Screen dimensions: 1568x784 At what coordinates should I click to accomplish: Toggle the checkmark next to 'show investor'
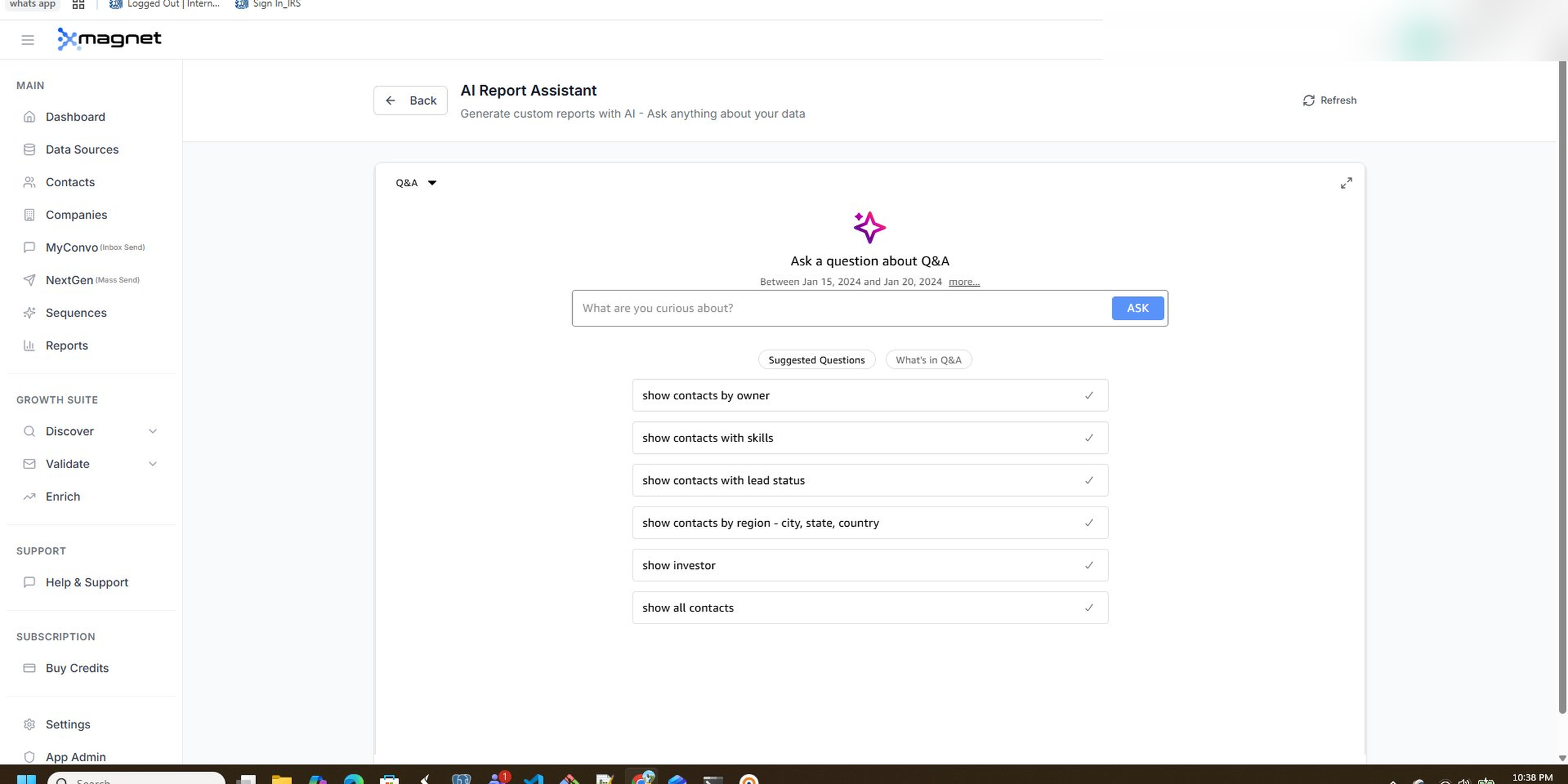1089,565
